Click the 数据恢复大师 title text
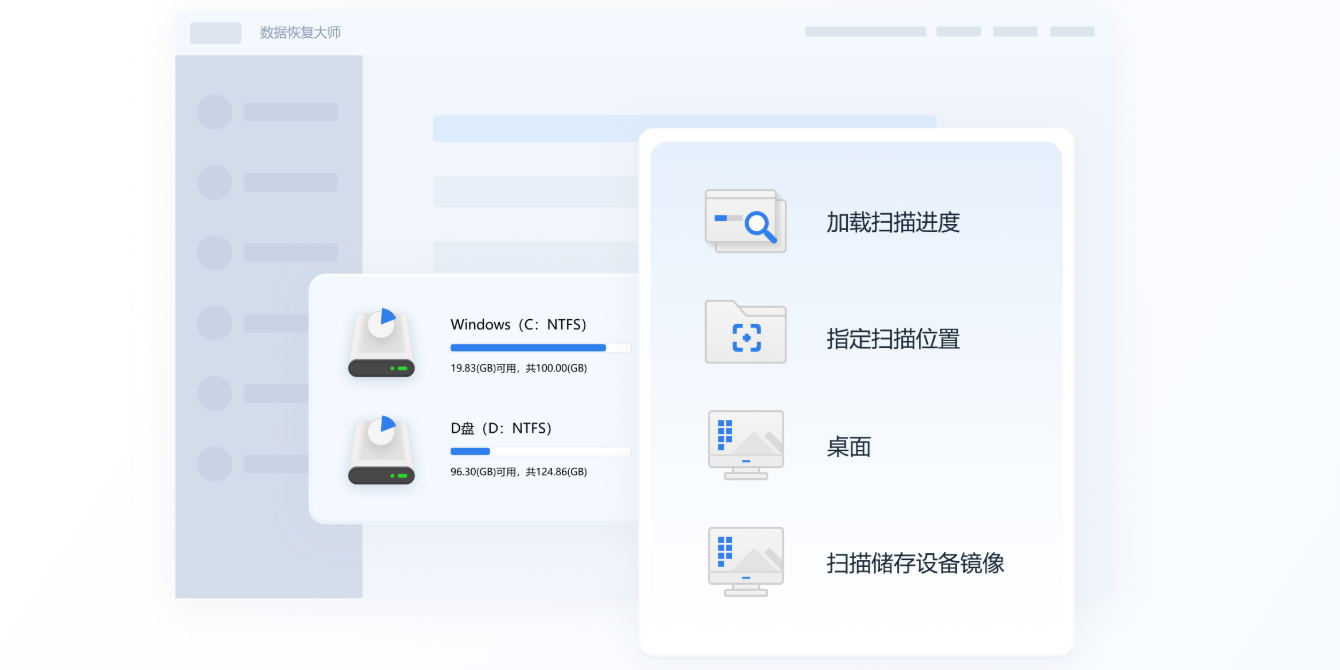 tap(299, 32)
